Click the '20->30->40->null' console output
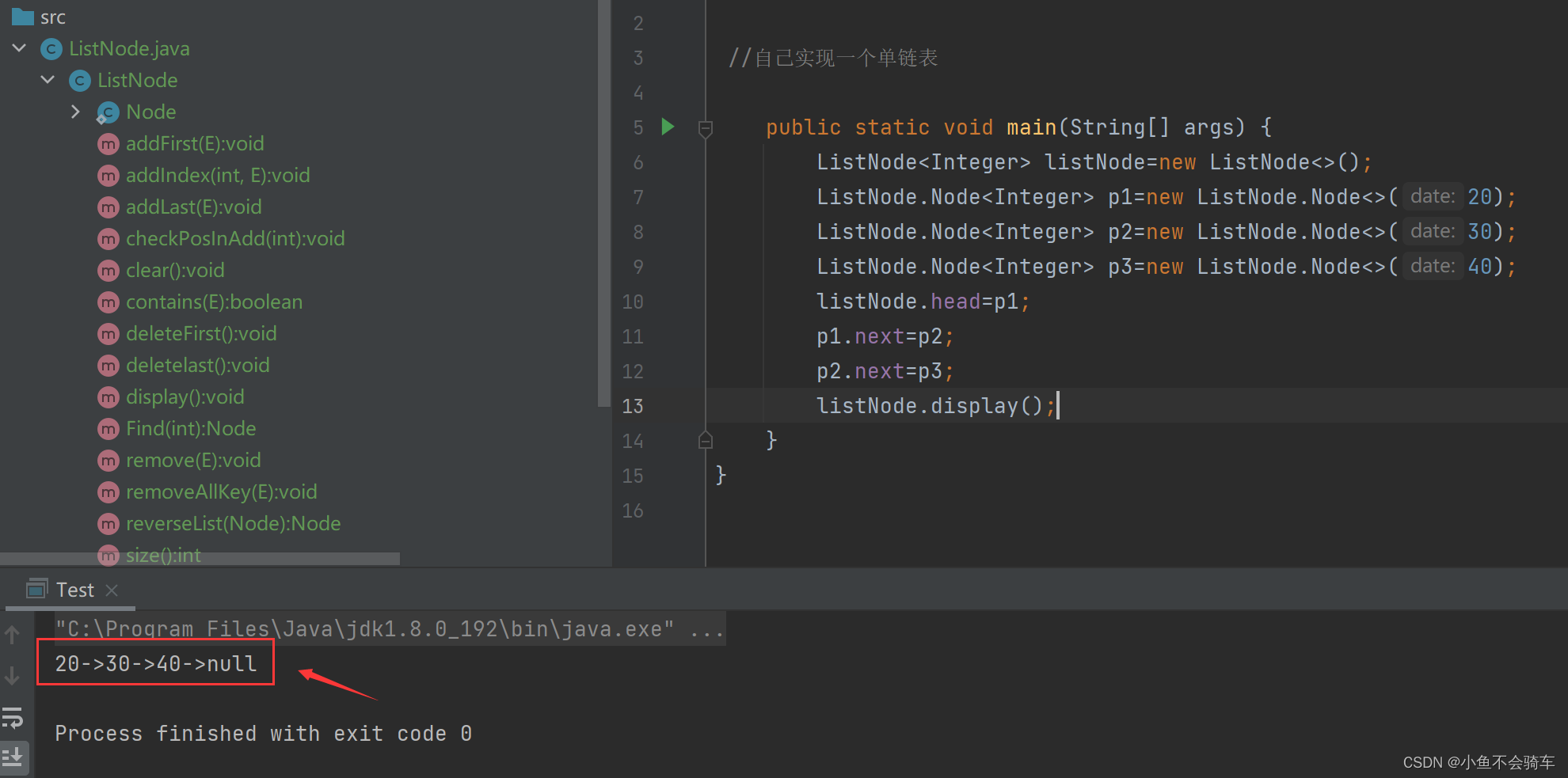This screenshot has height=778, width=1568. coord(155,663)
